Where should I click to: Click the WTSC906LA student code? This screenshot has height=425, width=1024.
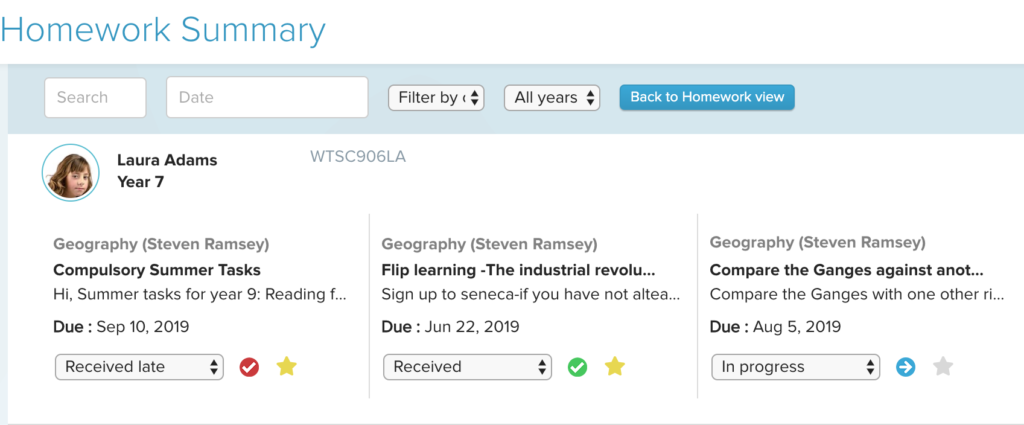tap(358, 157)
